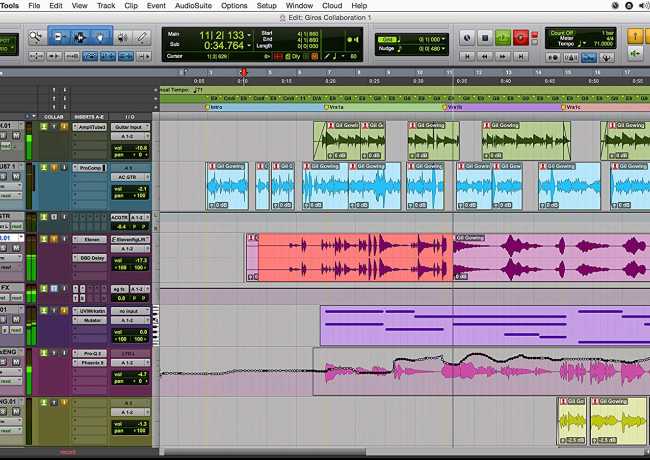Select the Zoomer tool
650x460 pixels.
pos(36,37)
